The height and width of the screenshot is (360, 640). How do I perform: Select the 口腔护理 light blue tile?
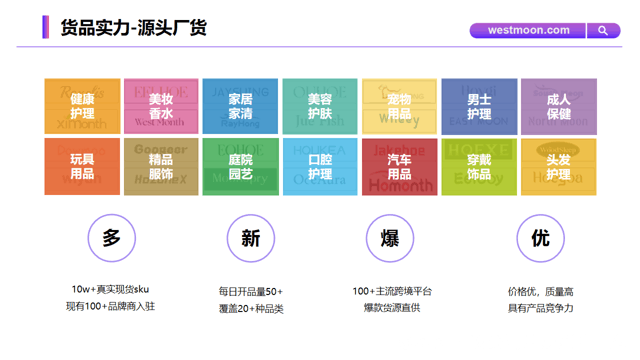coord(320,167)
